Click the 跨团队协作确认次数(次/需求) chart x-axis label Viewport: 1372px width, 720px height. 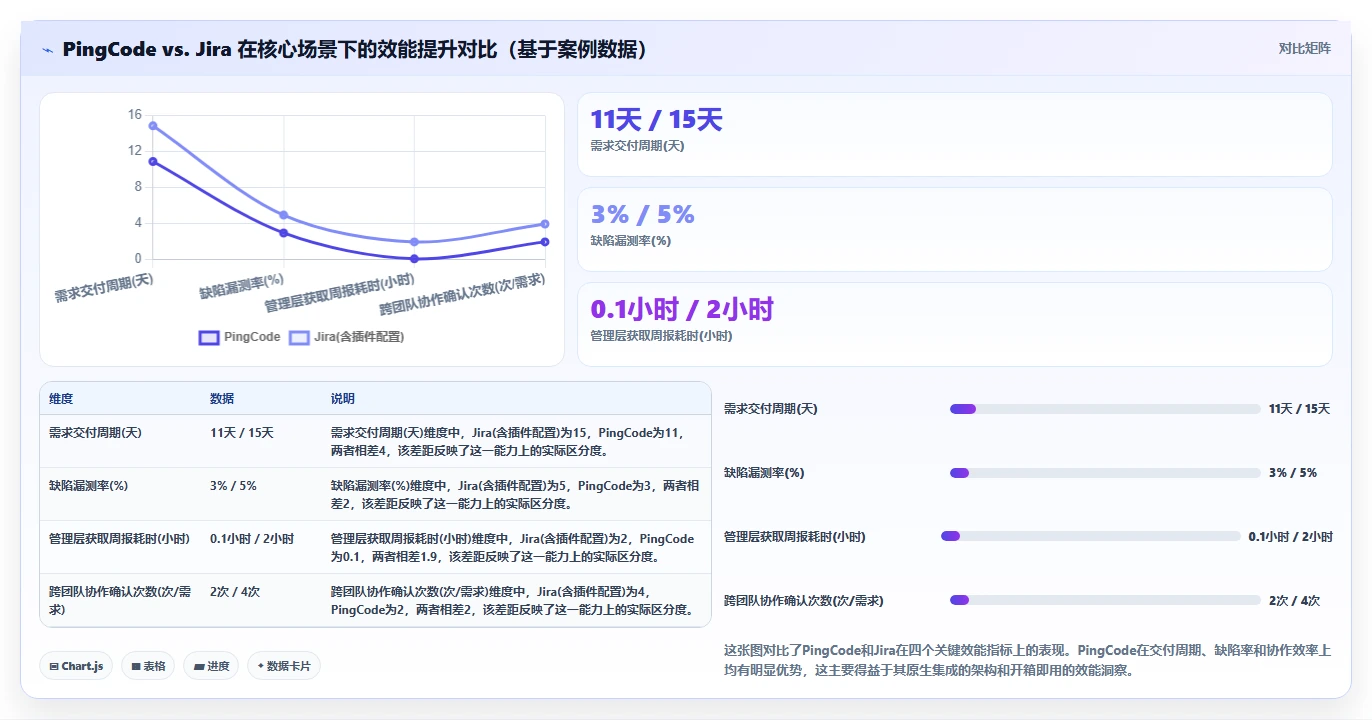462,295
